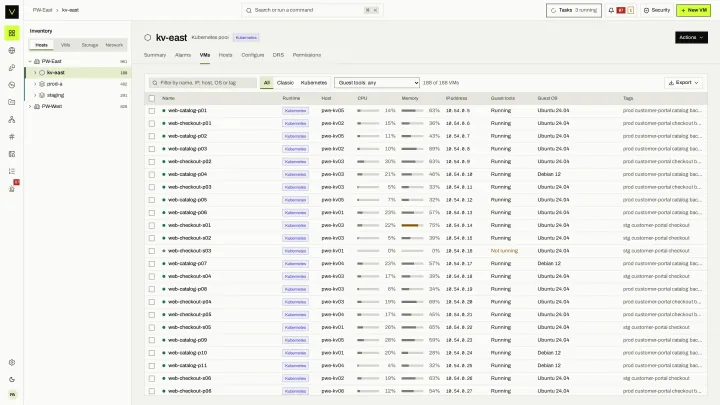This screenshot has height=405, width=720.
Task: Toggle the select-all header checkbox
Action: click(x=152, y=98)
